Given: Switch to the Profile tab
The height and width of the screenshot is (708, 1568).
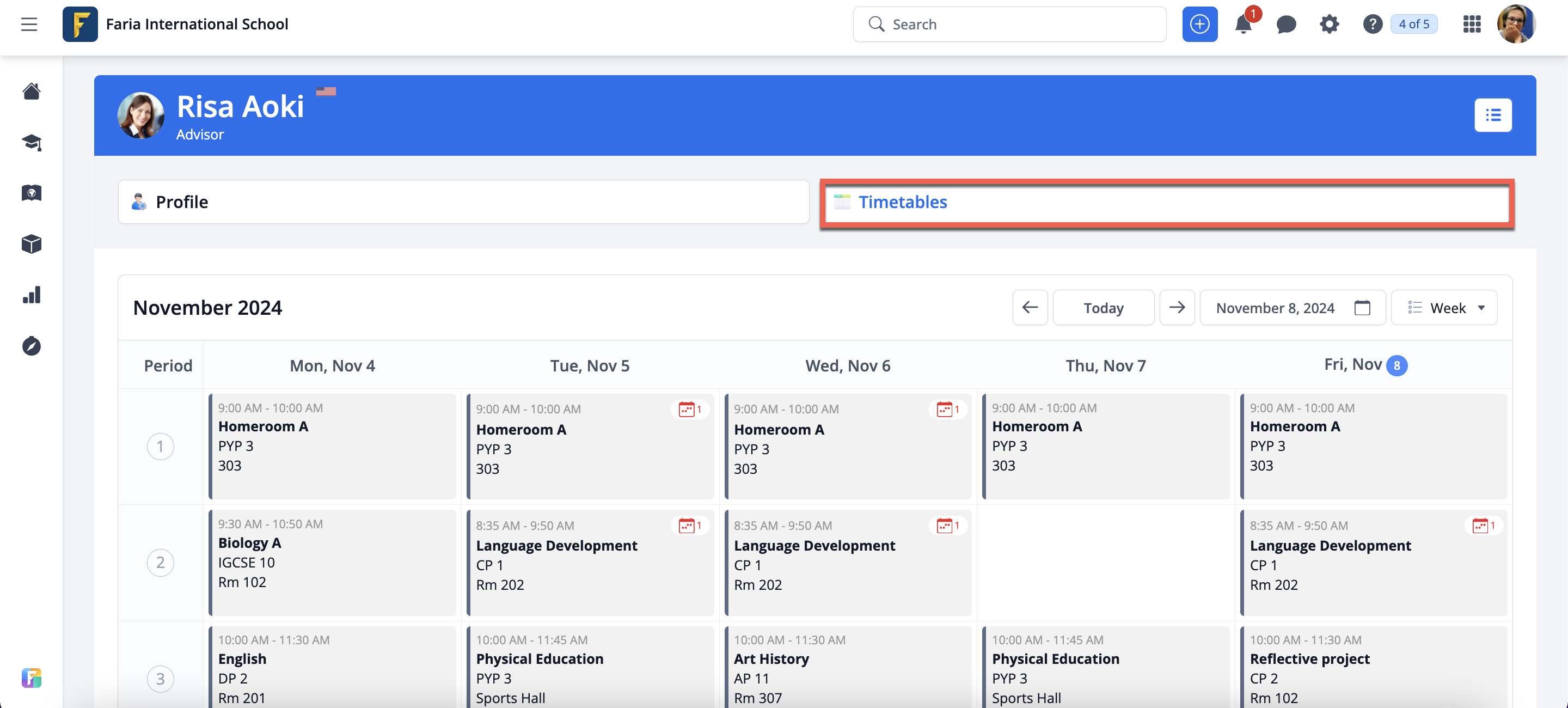Looking at the screenshot, I should (x=463, y=202).
